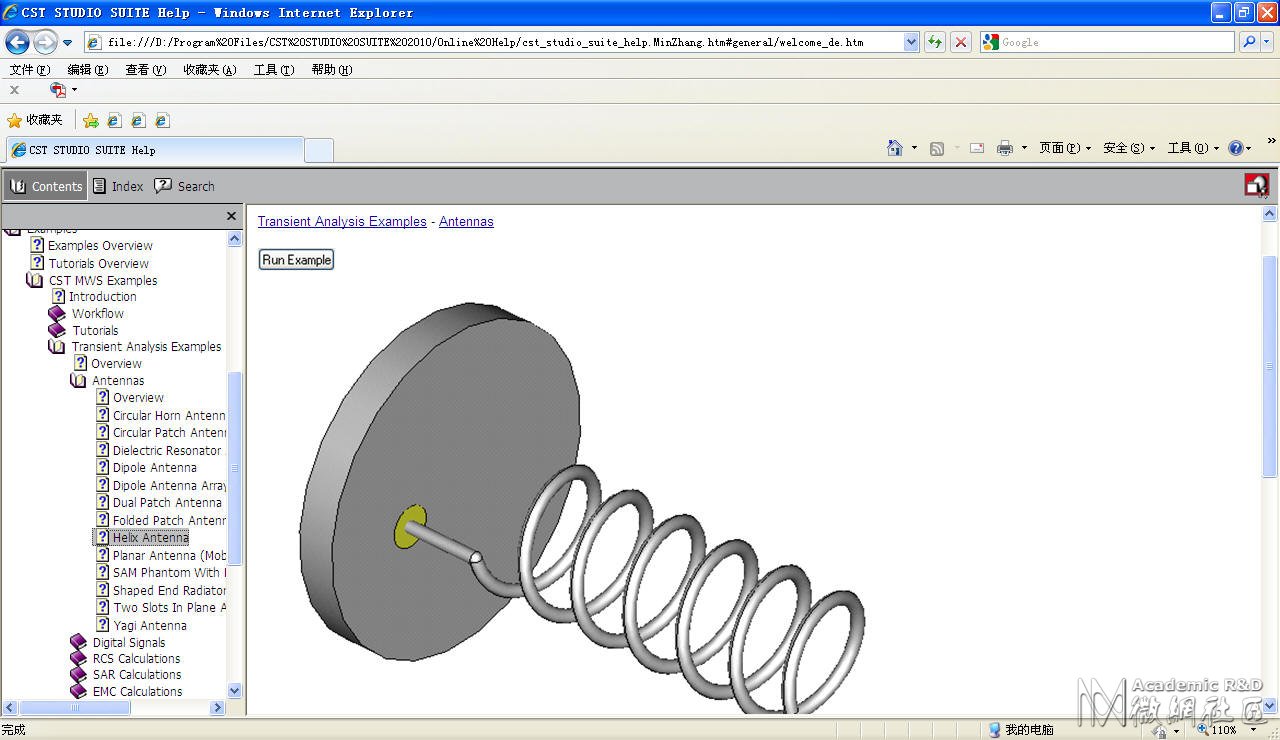Collapse the Antennas book in tree

78,381
